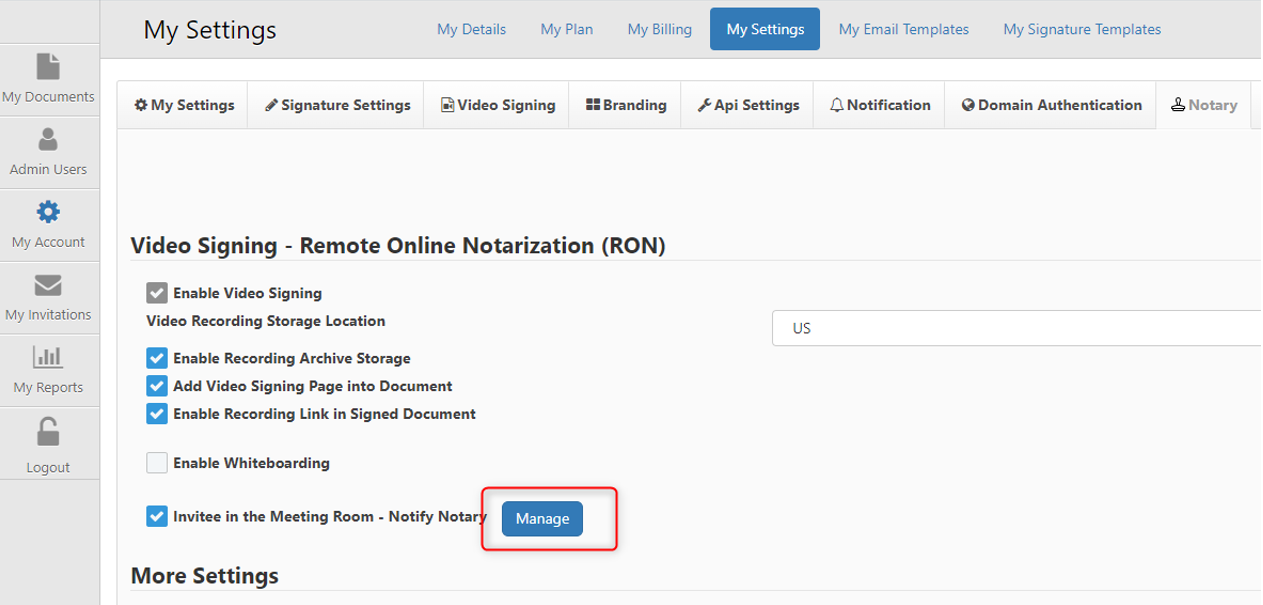This screenshot has width=1263, height=605.
Task: Open My Account gear icon
Action: tap(48, 212)
